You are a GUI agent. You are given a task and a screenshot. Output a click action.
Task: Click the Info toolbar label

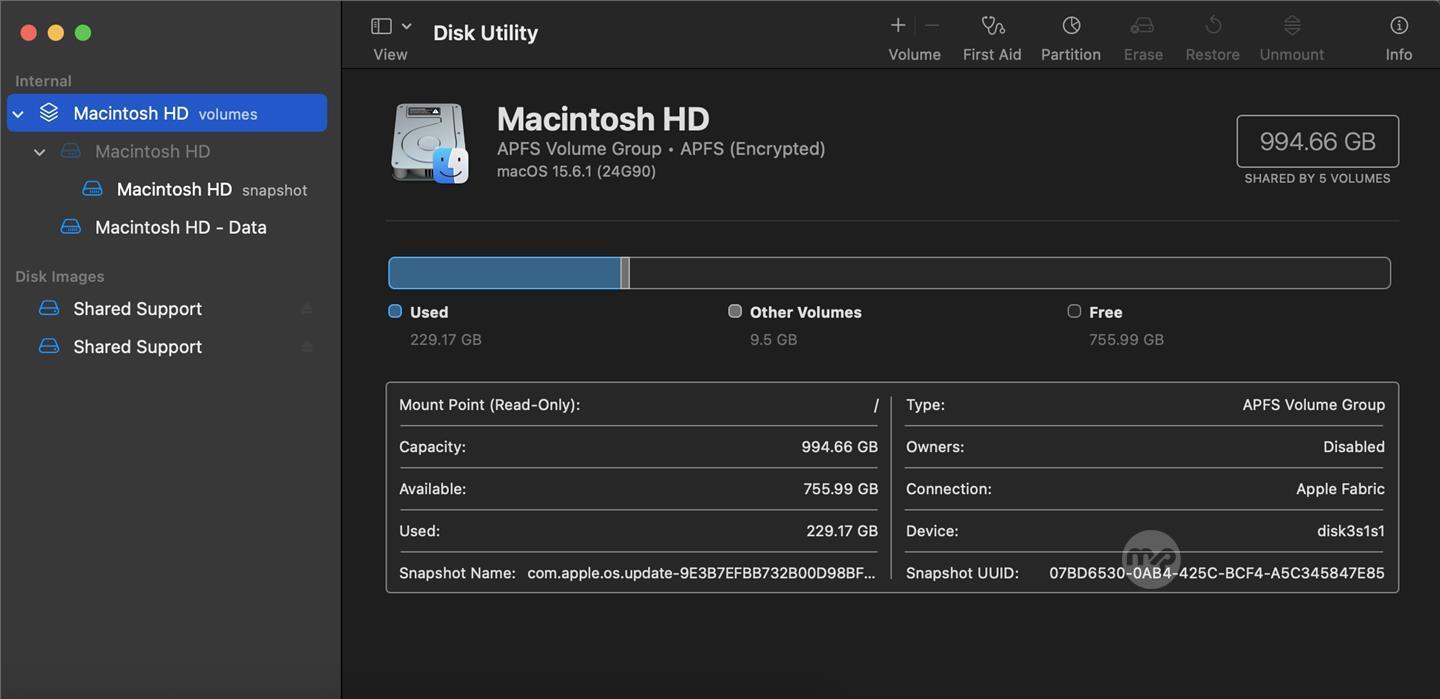click(1399, 55)
